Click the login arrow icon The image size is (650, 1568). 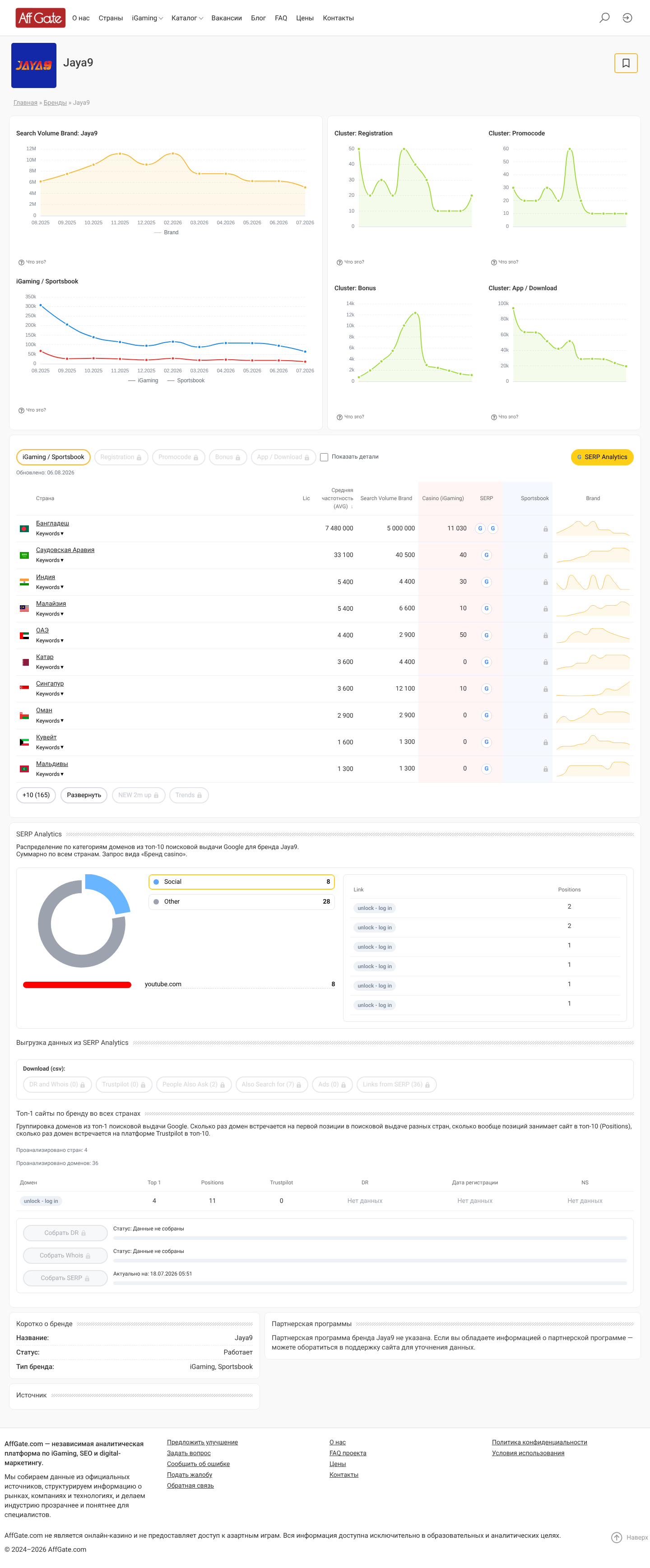coord(627,18)
